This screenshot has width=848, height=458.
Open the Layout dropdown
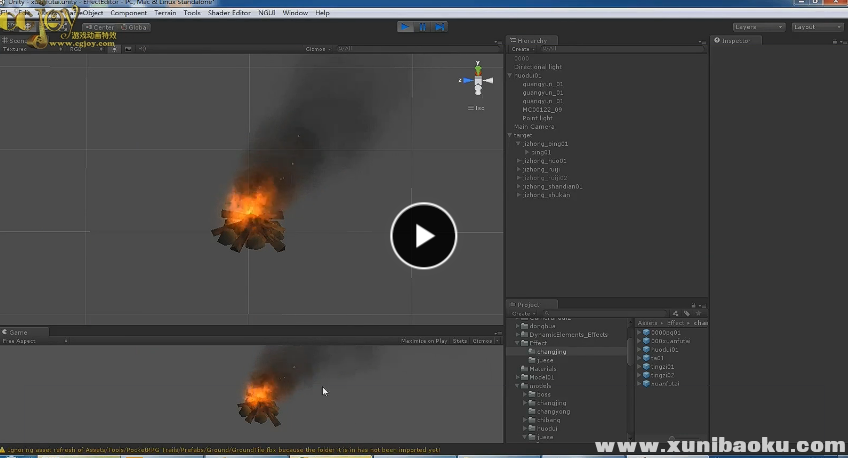pyautogui.click(x=817, y=27)
